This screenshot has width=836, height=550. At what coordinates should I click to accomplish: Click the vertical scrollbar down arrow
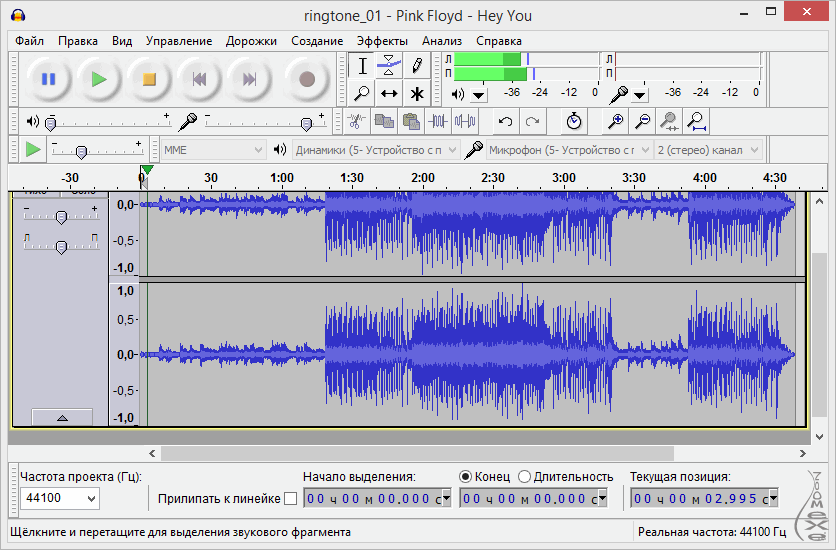[819, 437]
